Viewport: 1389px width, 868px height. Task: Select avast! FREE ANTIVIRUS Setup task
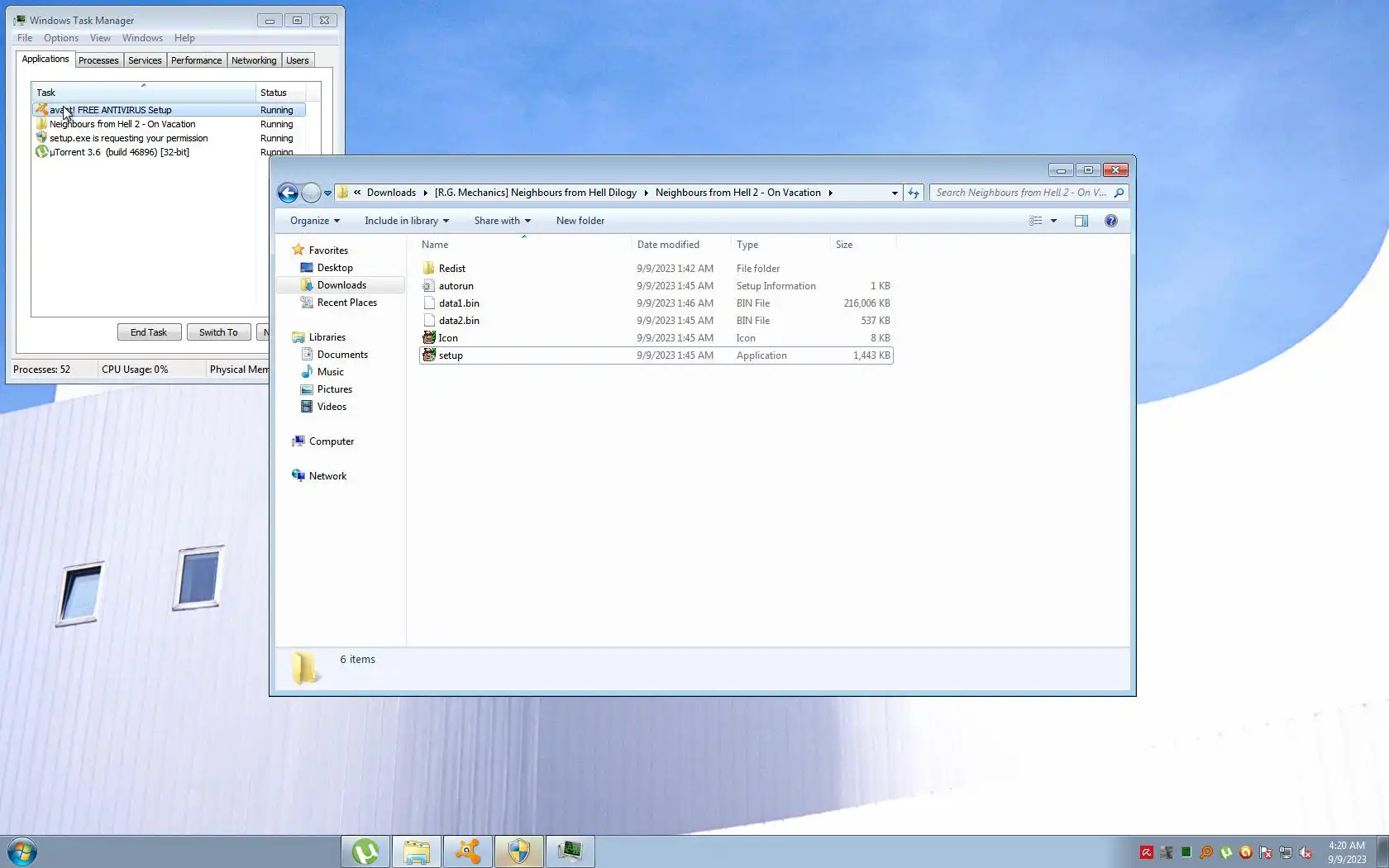point(169,110)
